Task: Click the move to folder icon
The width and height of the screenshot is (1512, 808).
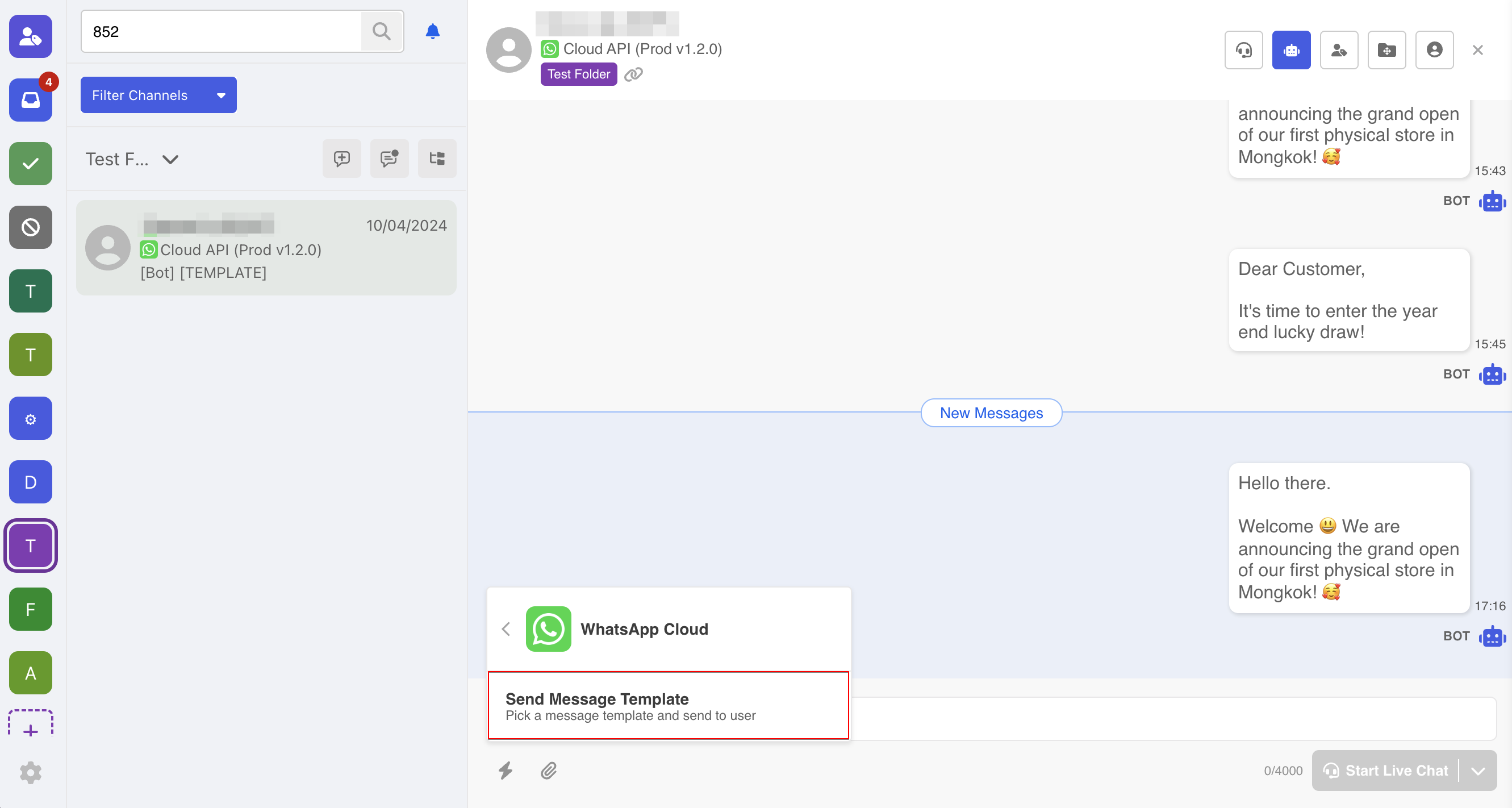Action: (x=1386, y=50)
